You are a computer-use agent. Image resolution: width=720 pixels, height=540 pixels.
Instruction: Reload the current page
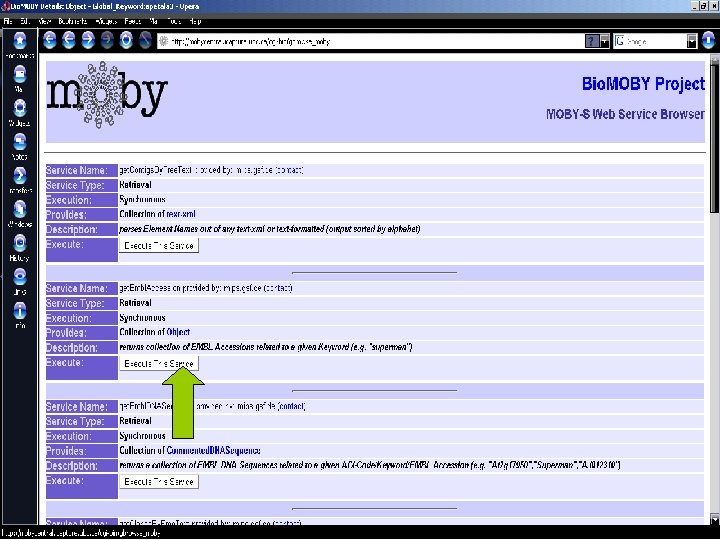coord(126,41)
